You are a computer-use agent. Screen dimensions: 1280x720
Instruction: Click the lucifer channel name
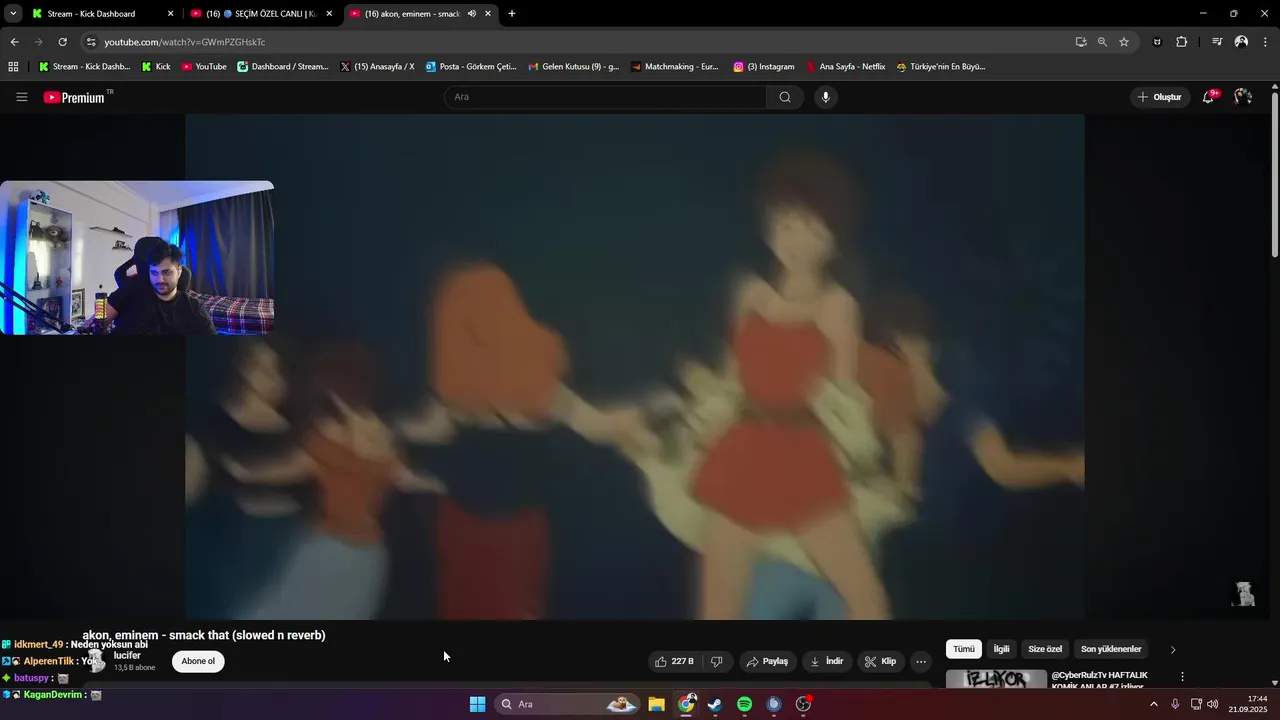coord(127,655)
